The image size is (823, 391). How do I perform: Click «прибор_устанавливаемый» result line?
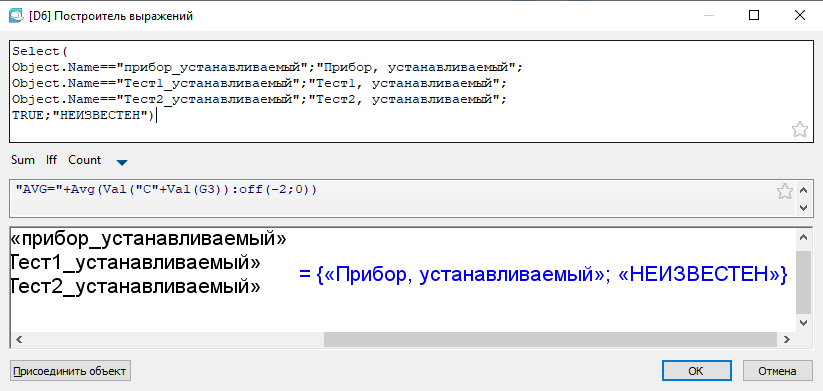click(x=148, y=239)
